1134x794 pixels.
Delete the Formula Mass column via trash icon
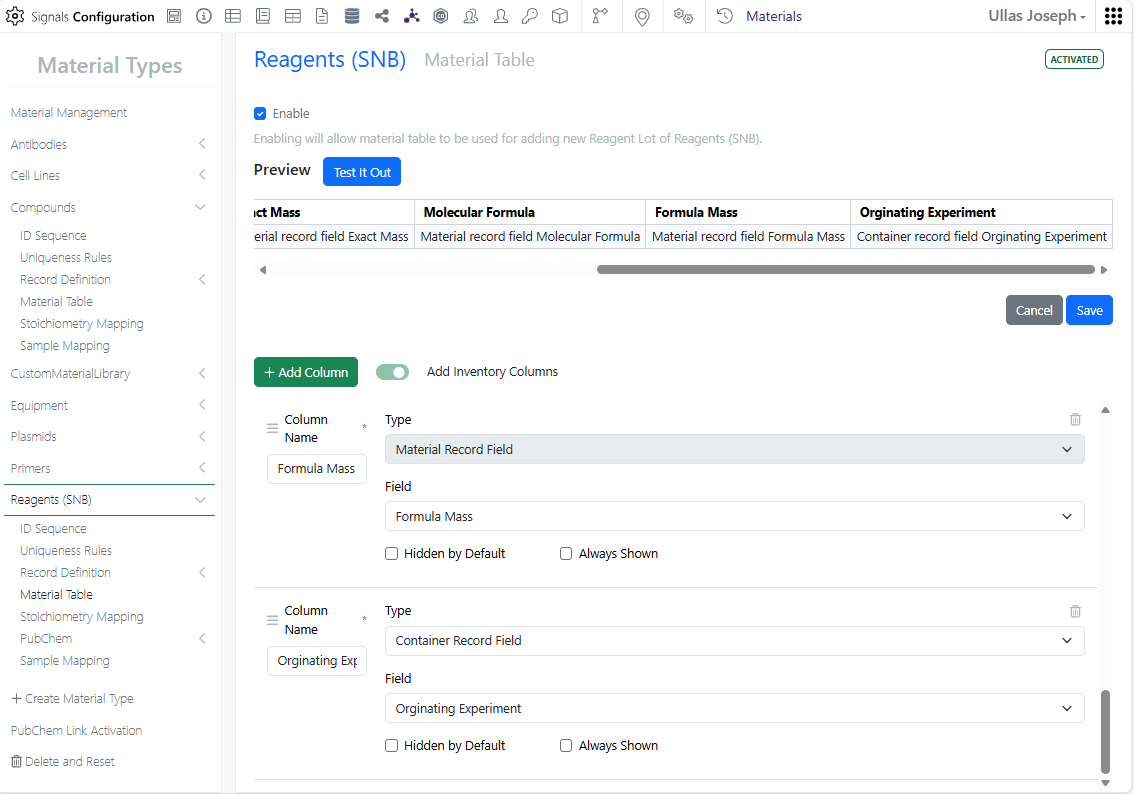(x=1075, y=420)
